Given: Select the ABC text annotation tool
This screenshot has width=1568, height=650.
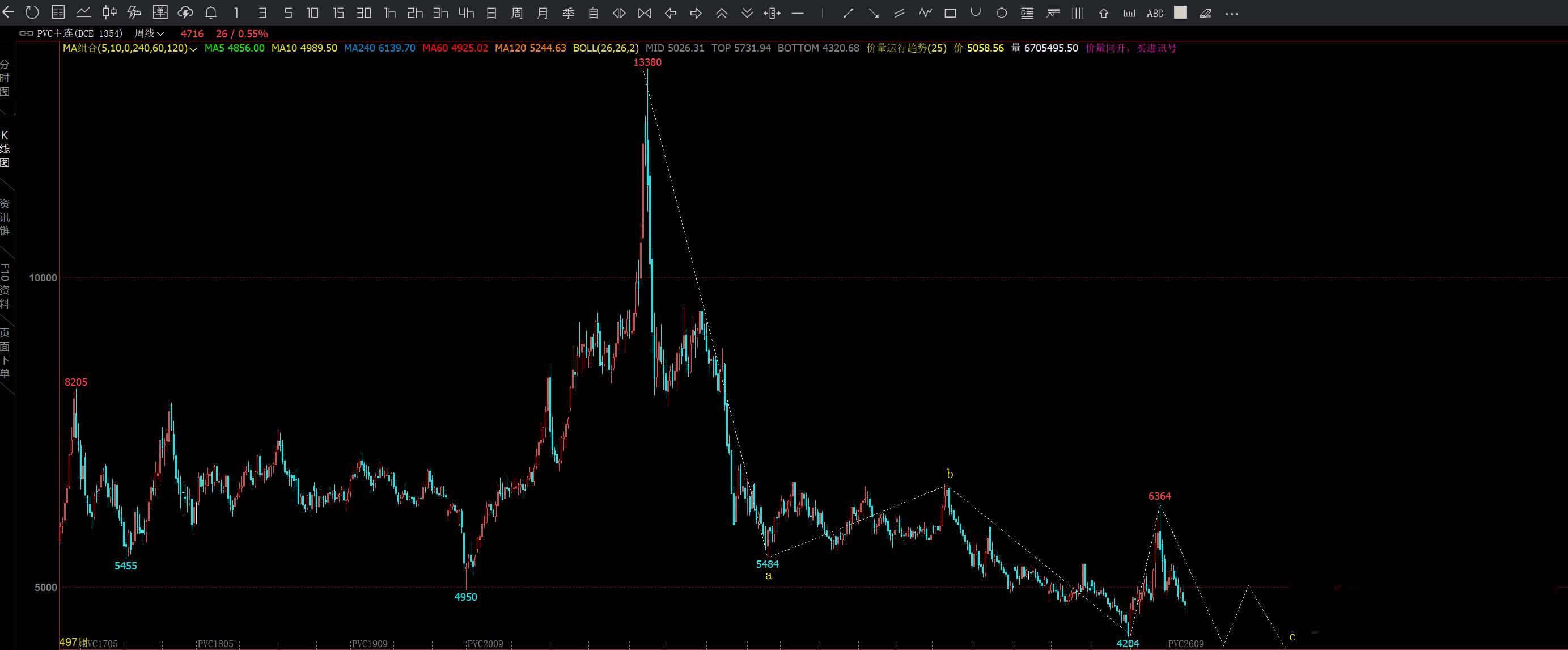Looking at the screenshot, I should (1155, 13).
